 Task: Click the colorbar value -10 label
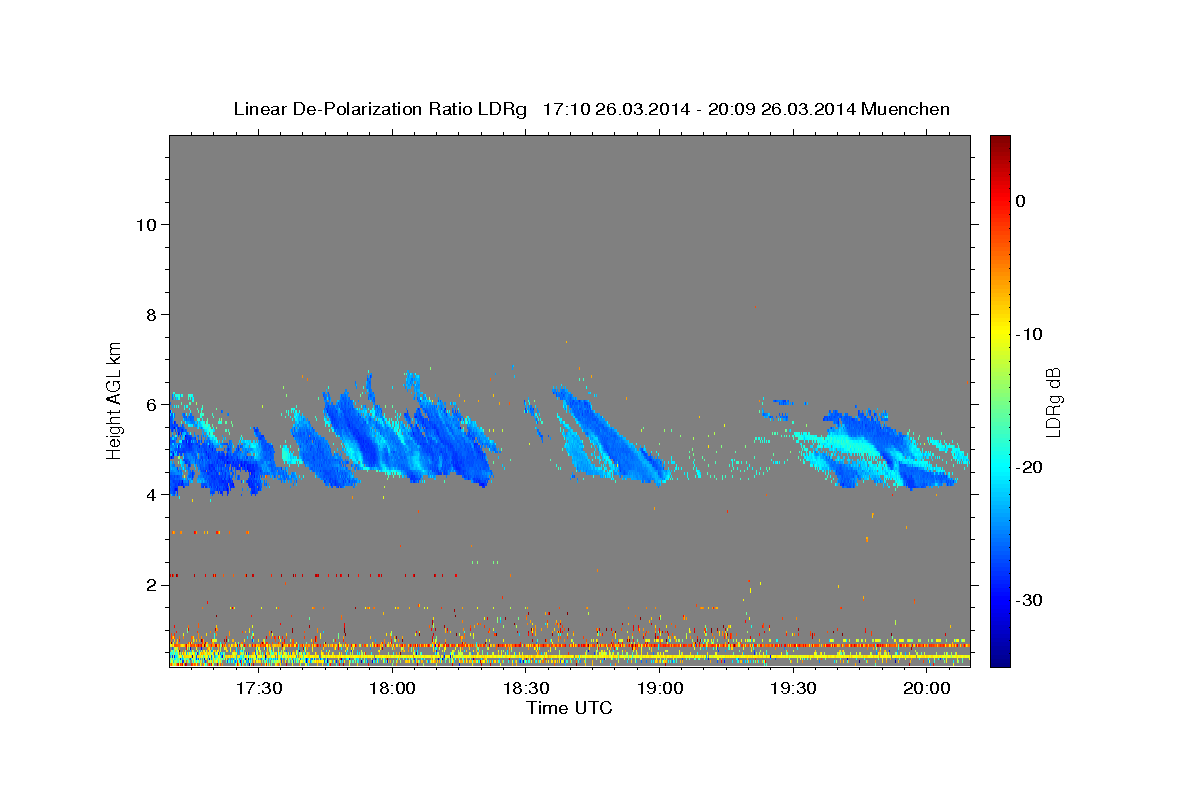(1029, 334)
